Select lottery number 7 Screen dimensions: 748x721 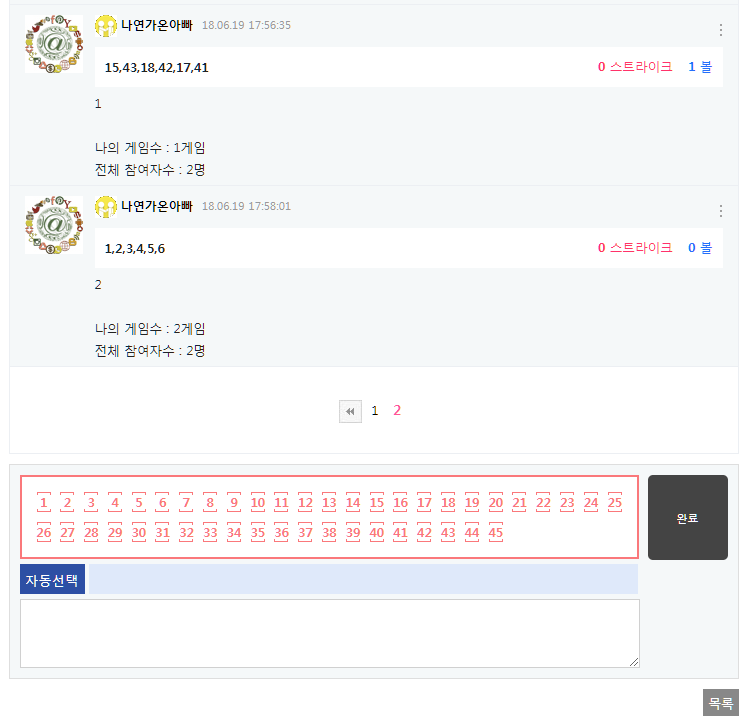pyautogui.click(x=186, y=503)
